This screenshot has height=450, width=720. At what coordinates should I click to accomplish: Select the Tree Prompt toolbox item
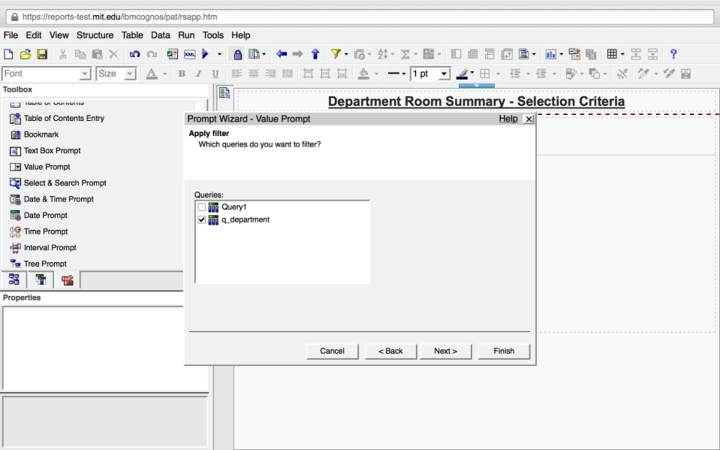[45, 264]
